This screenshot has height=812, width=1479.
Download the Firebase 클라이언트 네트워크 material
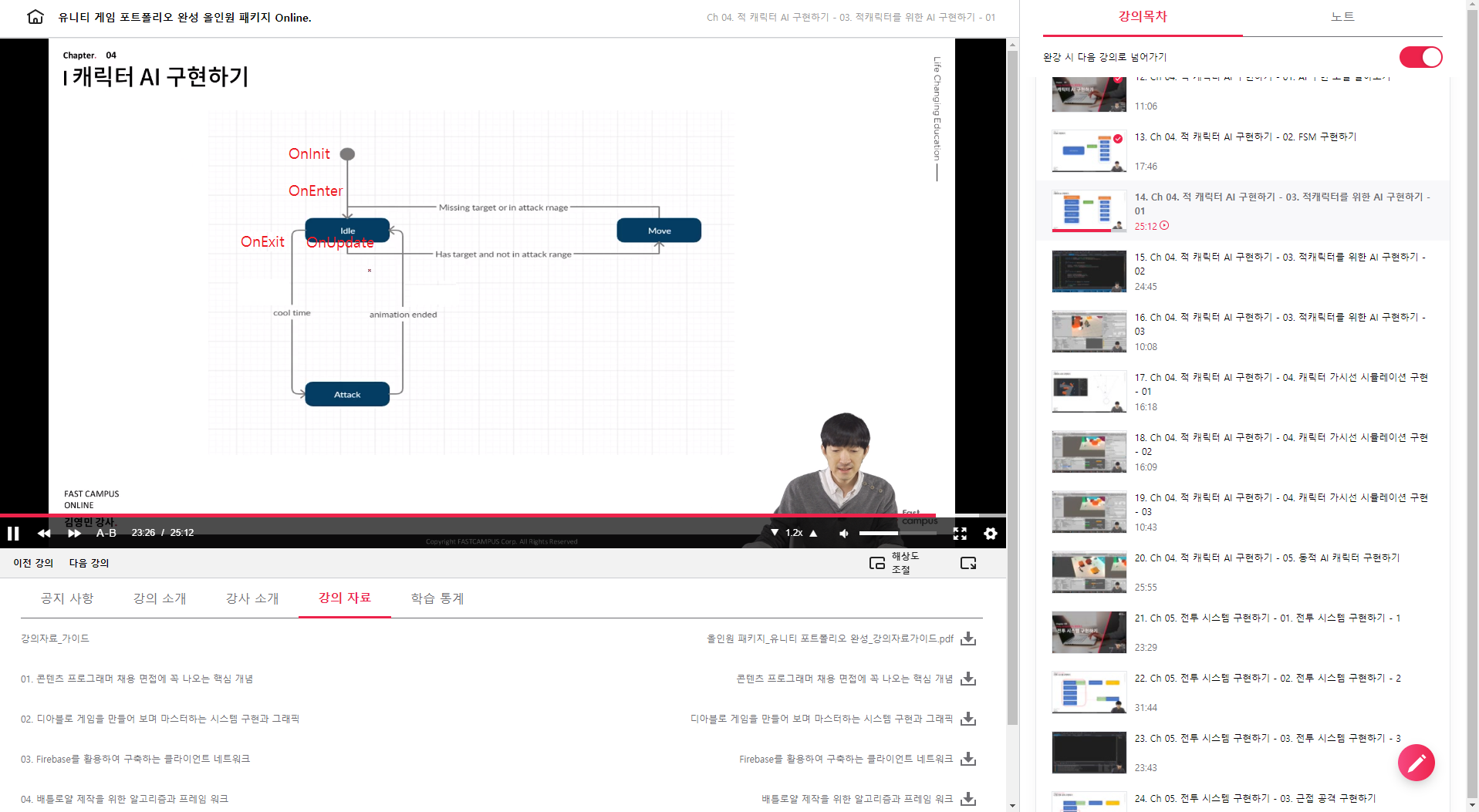[968, 759]
